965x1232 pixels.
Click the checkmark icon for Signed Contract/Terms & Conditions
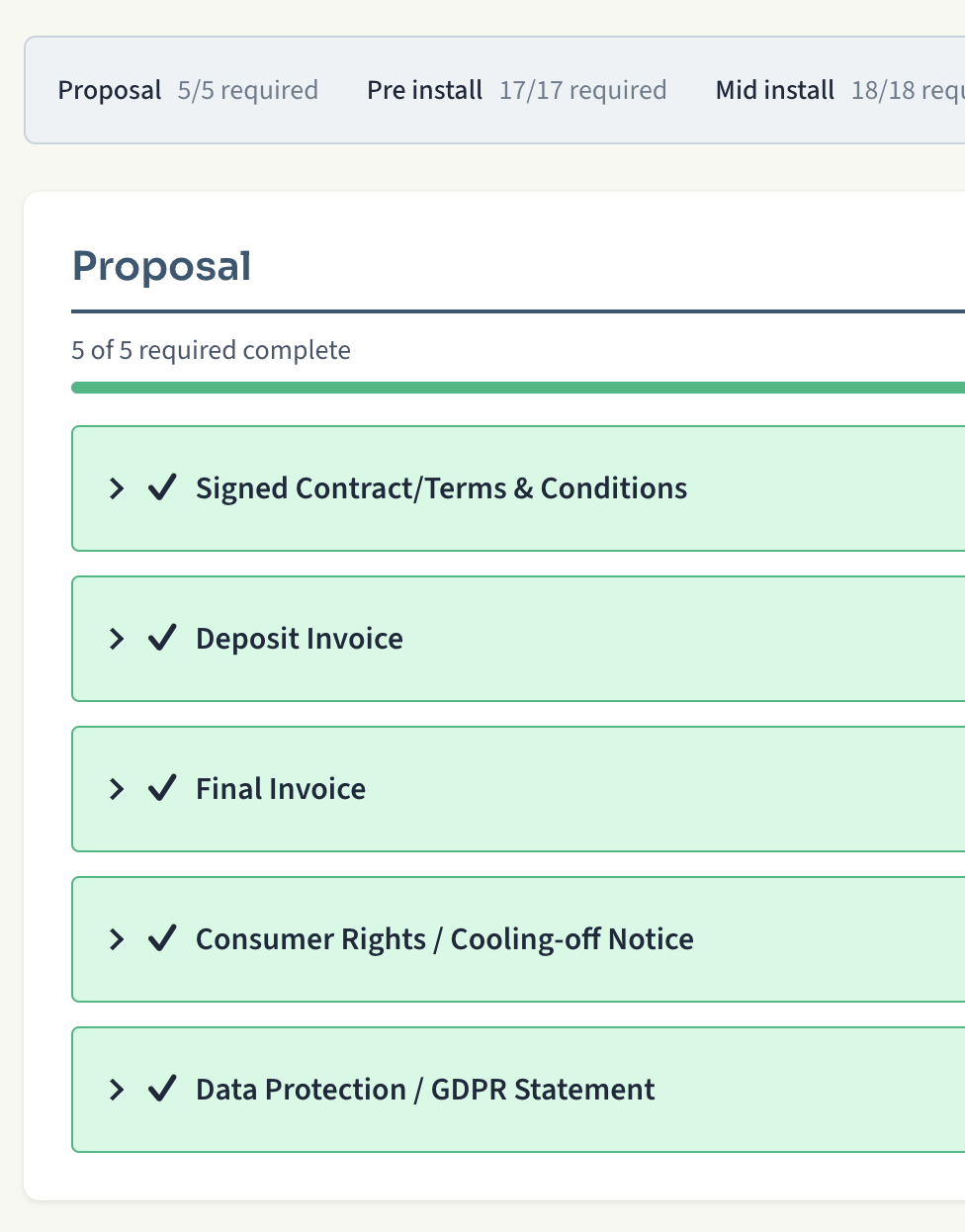coord(162,487)
